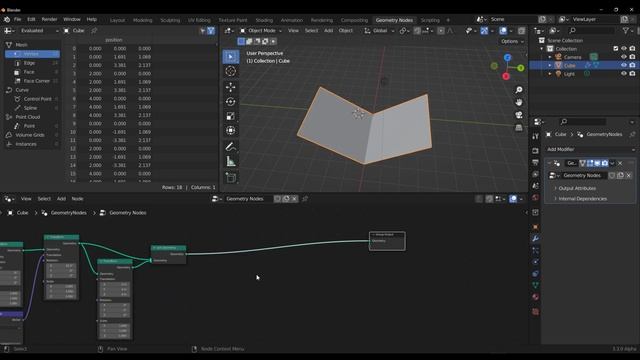Switch to the Scripting workspace tab
The width and height of the screenshot is (640, 360).
[x=430, y=20]
